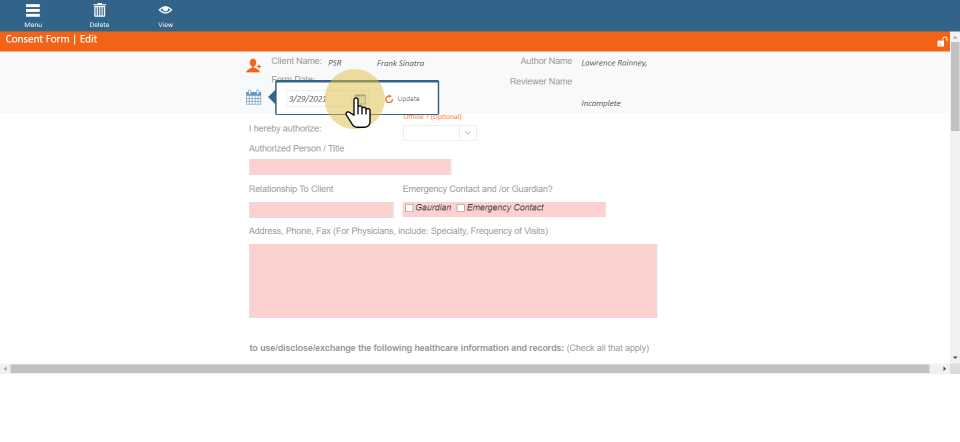This screenshot has width=960, height=442.
Task: Click vertical scrollbar down arrow
Action: [954, 357]
